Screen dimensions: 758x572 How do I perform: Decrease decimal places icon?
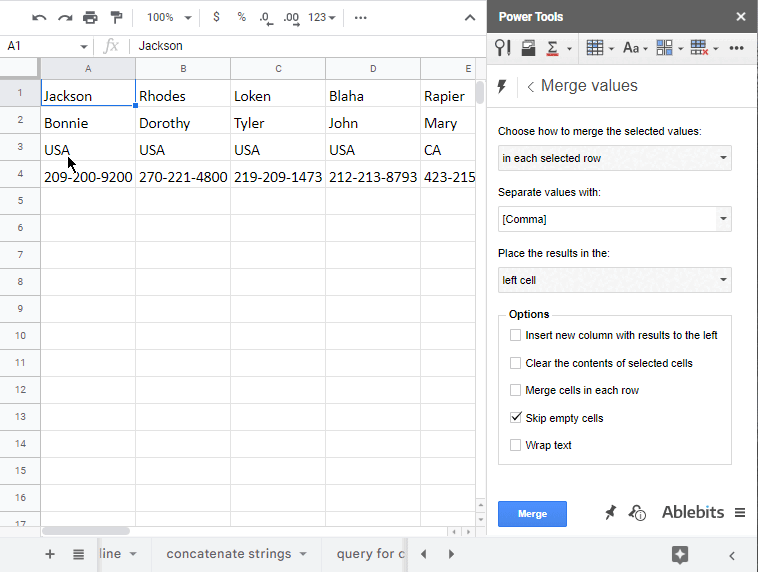tap(266, 18)
